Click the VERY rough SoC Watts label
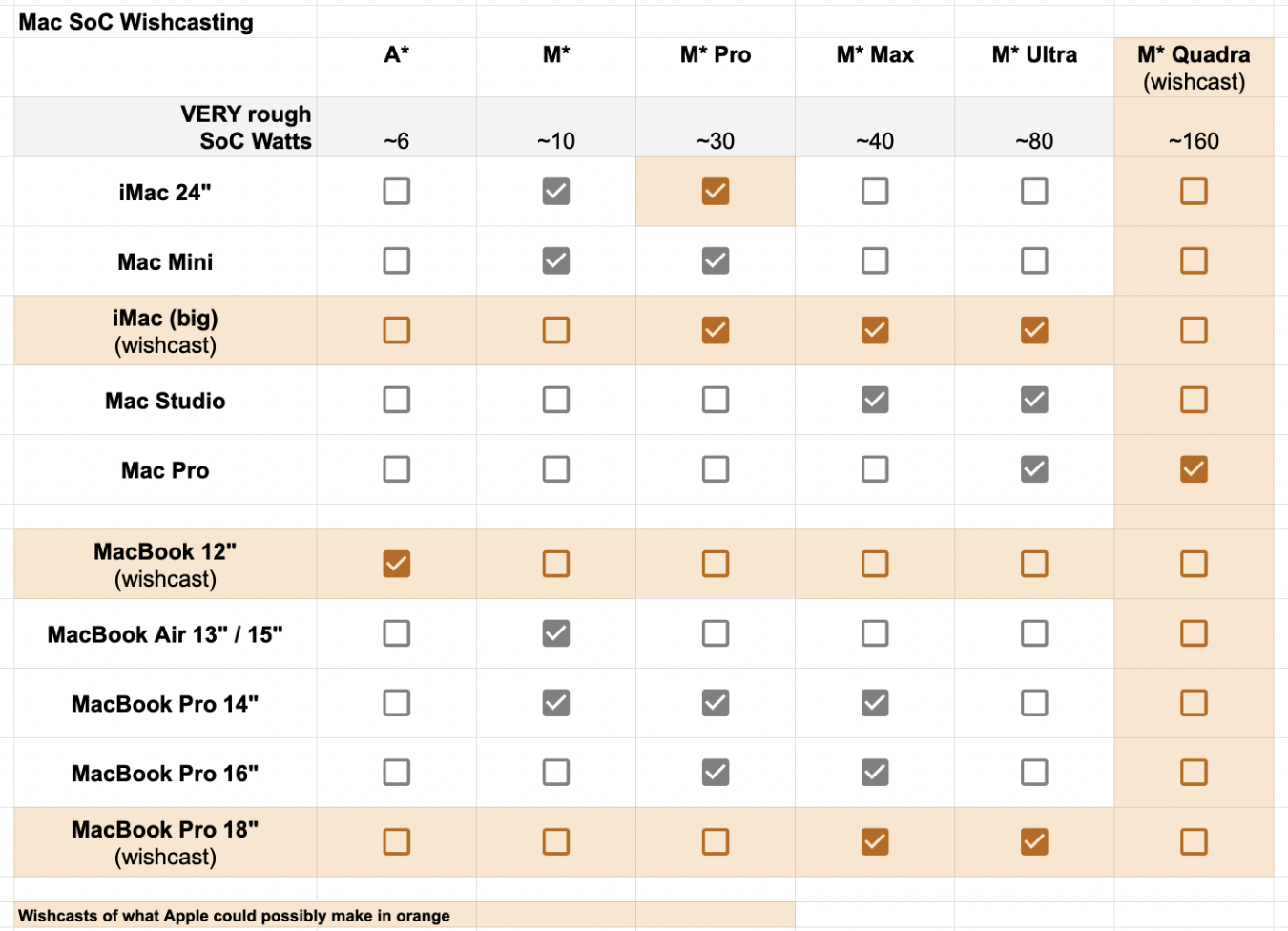 [x=246, y=128]
